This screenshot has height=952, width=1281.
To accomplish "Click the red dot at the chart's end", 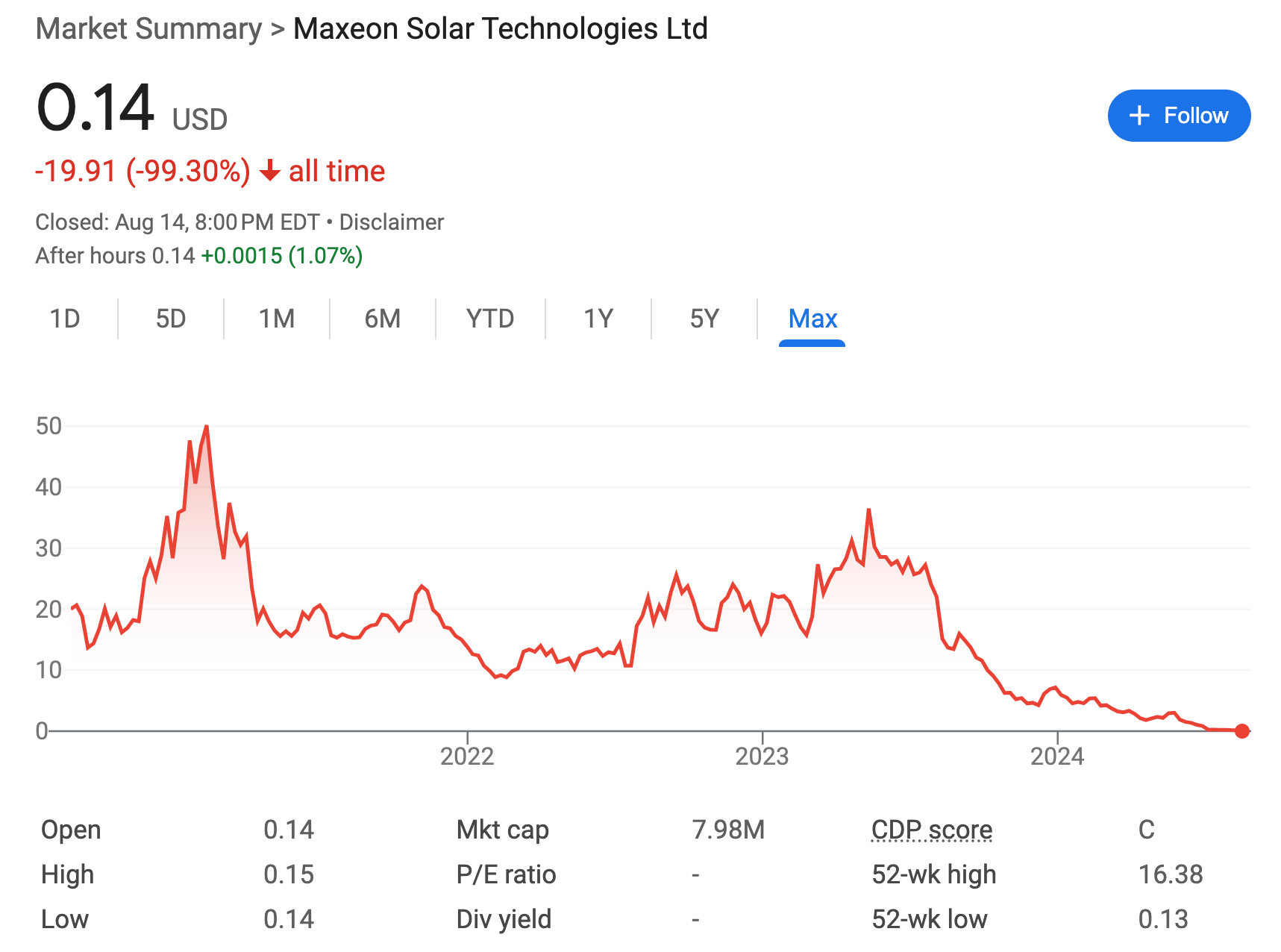I will pos(1241,730).
